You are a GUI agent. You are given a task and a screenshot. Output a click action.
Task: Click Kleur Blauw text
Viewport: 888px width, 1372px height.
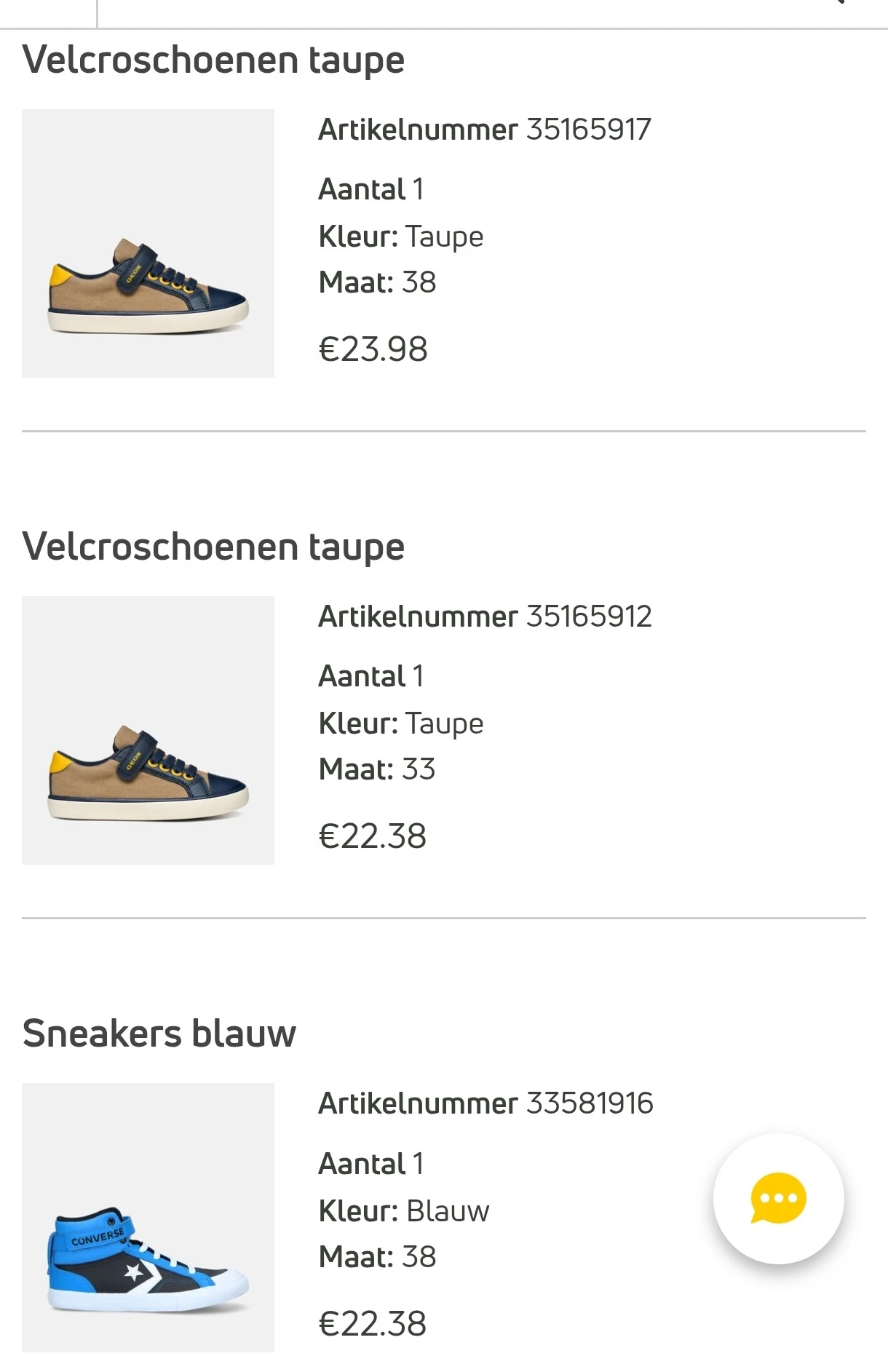point(404,1210)
